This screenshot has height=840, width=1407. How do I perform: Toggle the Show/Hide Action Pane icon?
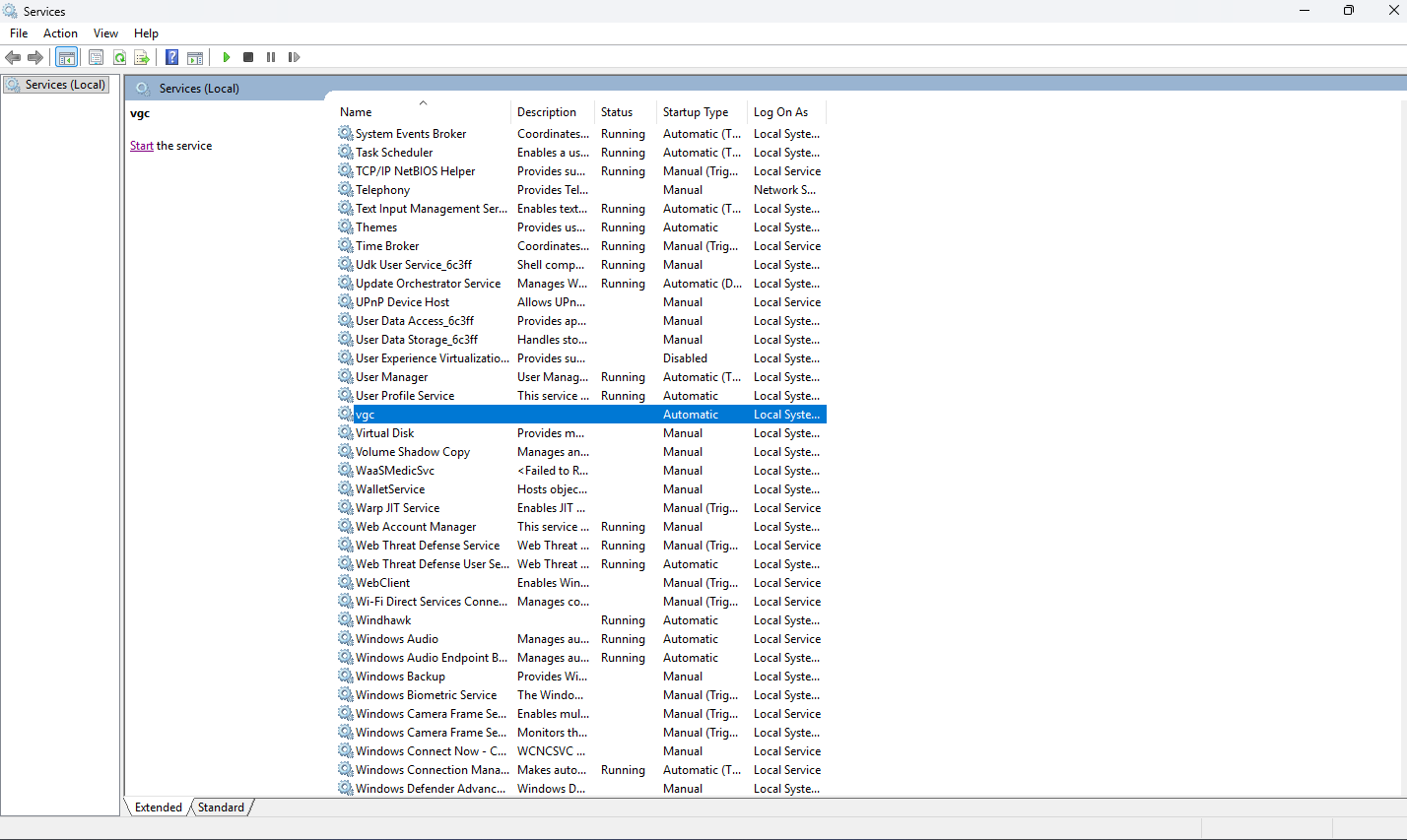pos(195,57)
